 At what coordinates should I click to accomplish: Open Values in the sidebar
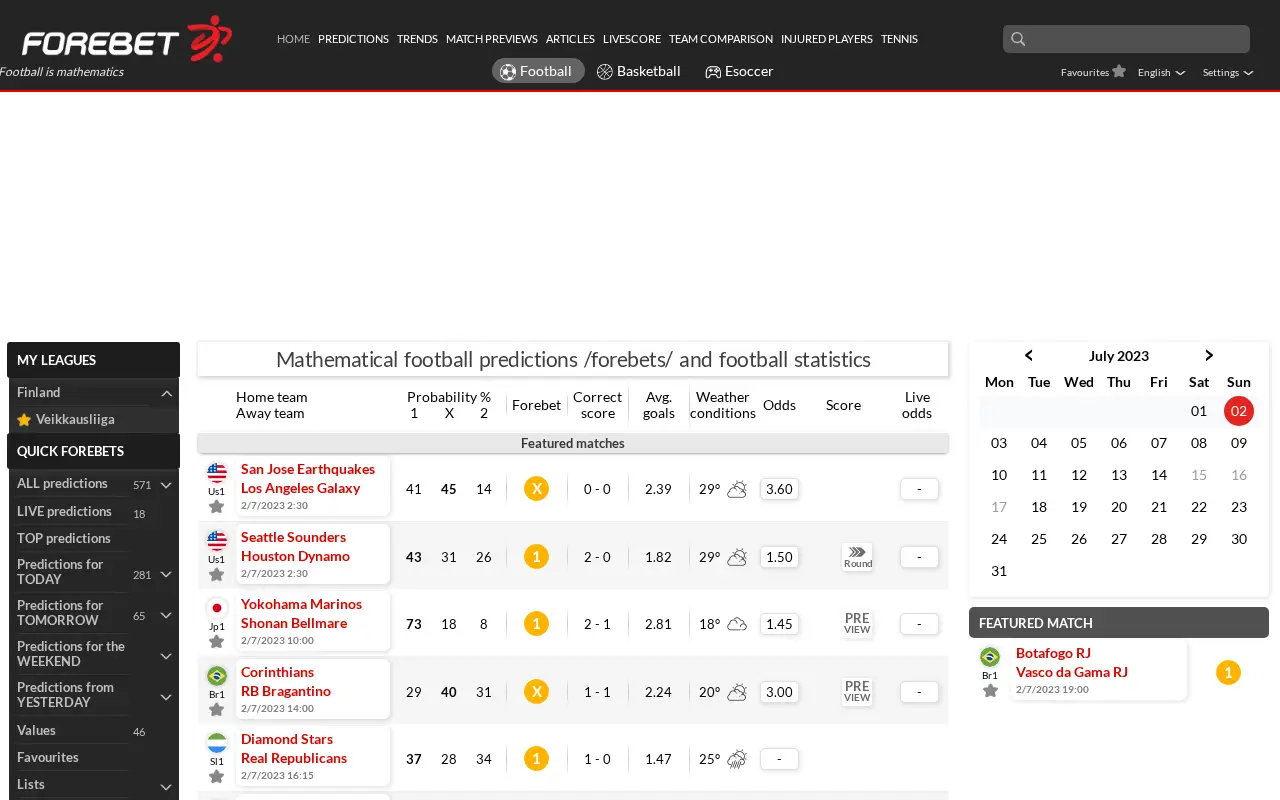(36, 730)
